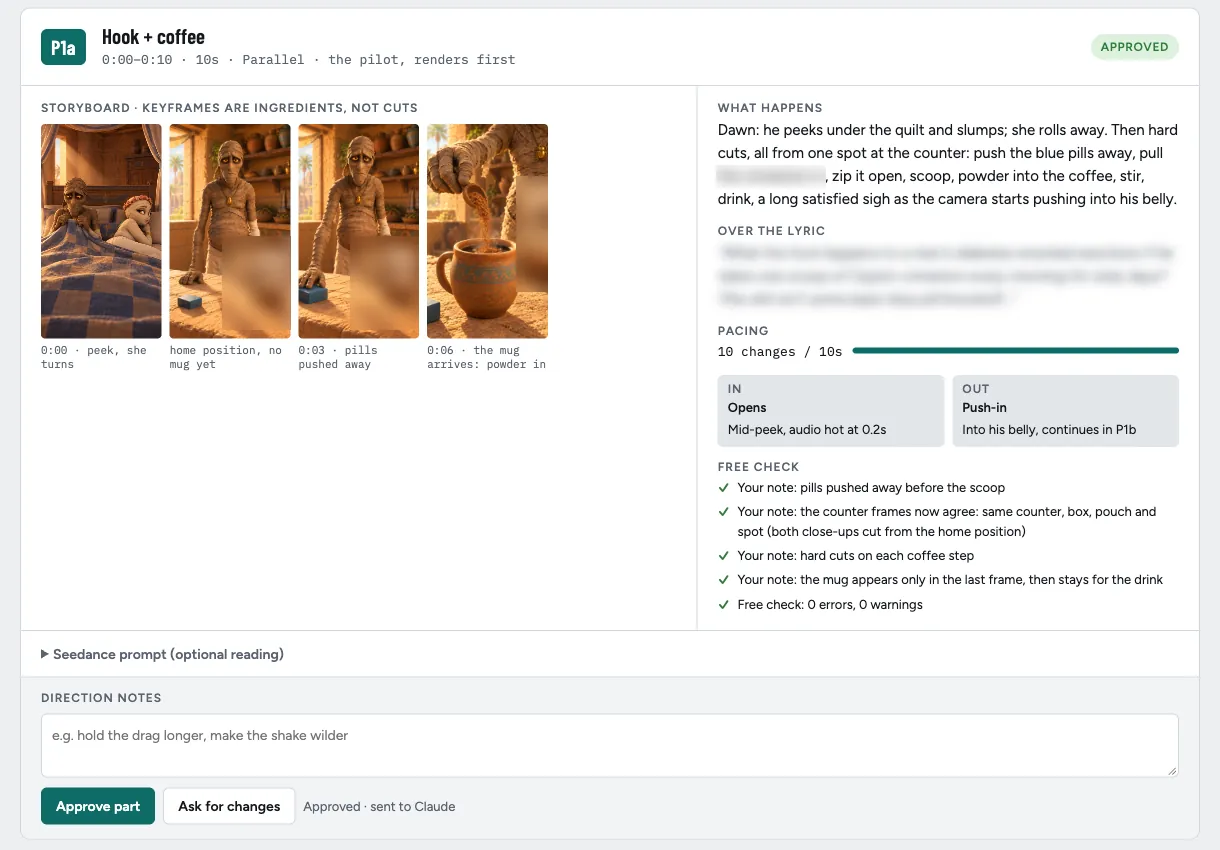Click the Approve part button
The width and height of the screenshot is (1220, 850).
(98, 806)
